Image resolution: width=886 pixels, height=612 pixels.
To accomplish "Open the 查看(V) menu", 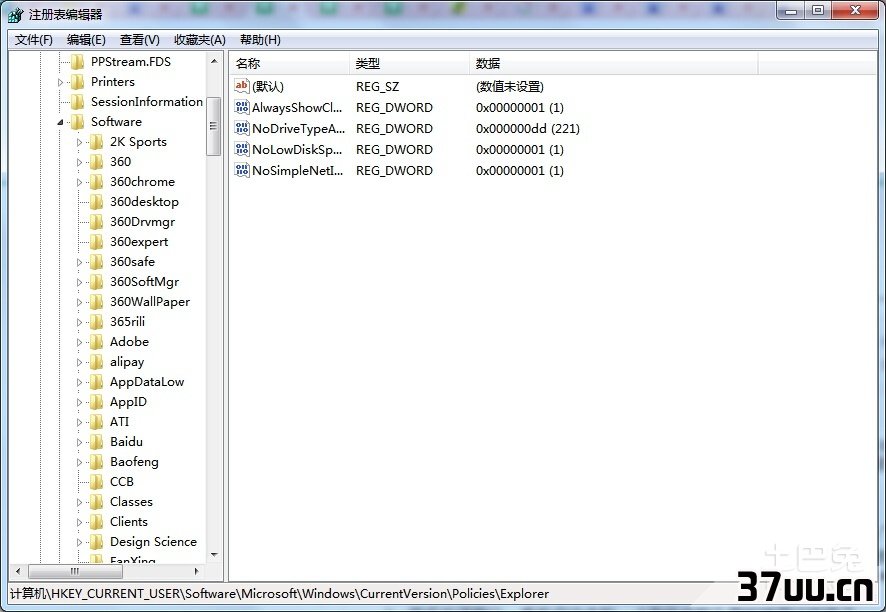I will [140, 40].
